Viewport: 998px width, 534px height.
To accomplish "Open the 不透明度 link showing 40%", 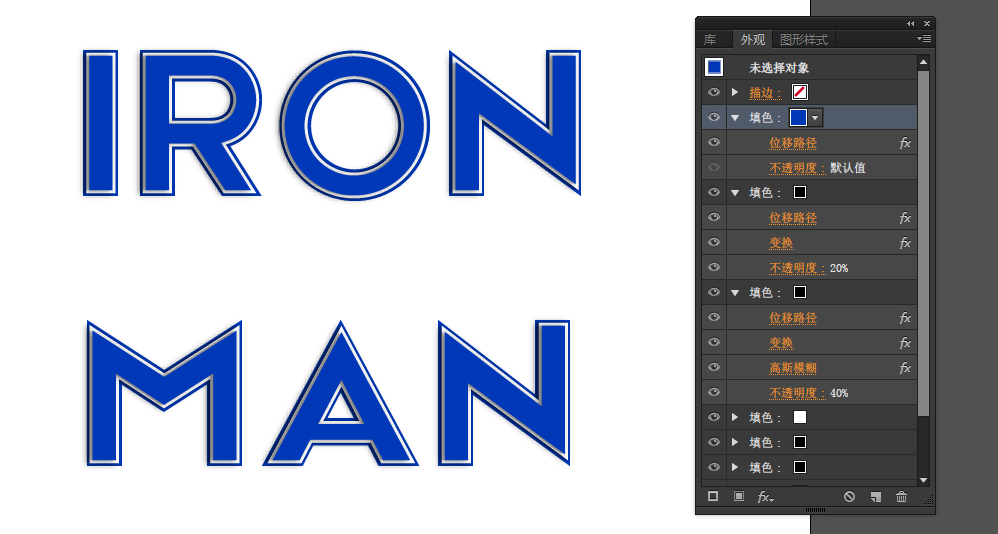I will click(797, 393).
